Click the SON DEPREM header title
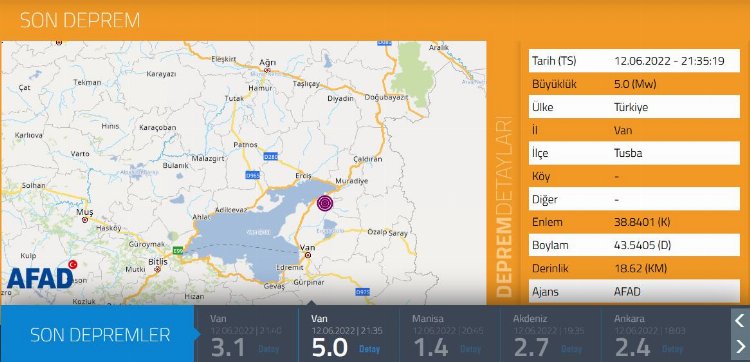Image resolution: width=750 pixels, height=362 pixels. tap(80, 21)
